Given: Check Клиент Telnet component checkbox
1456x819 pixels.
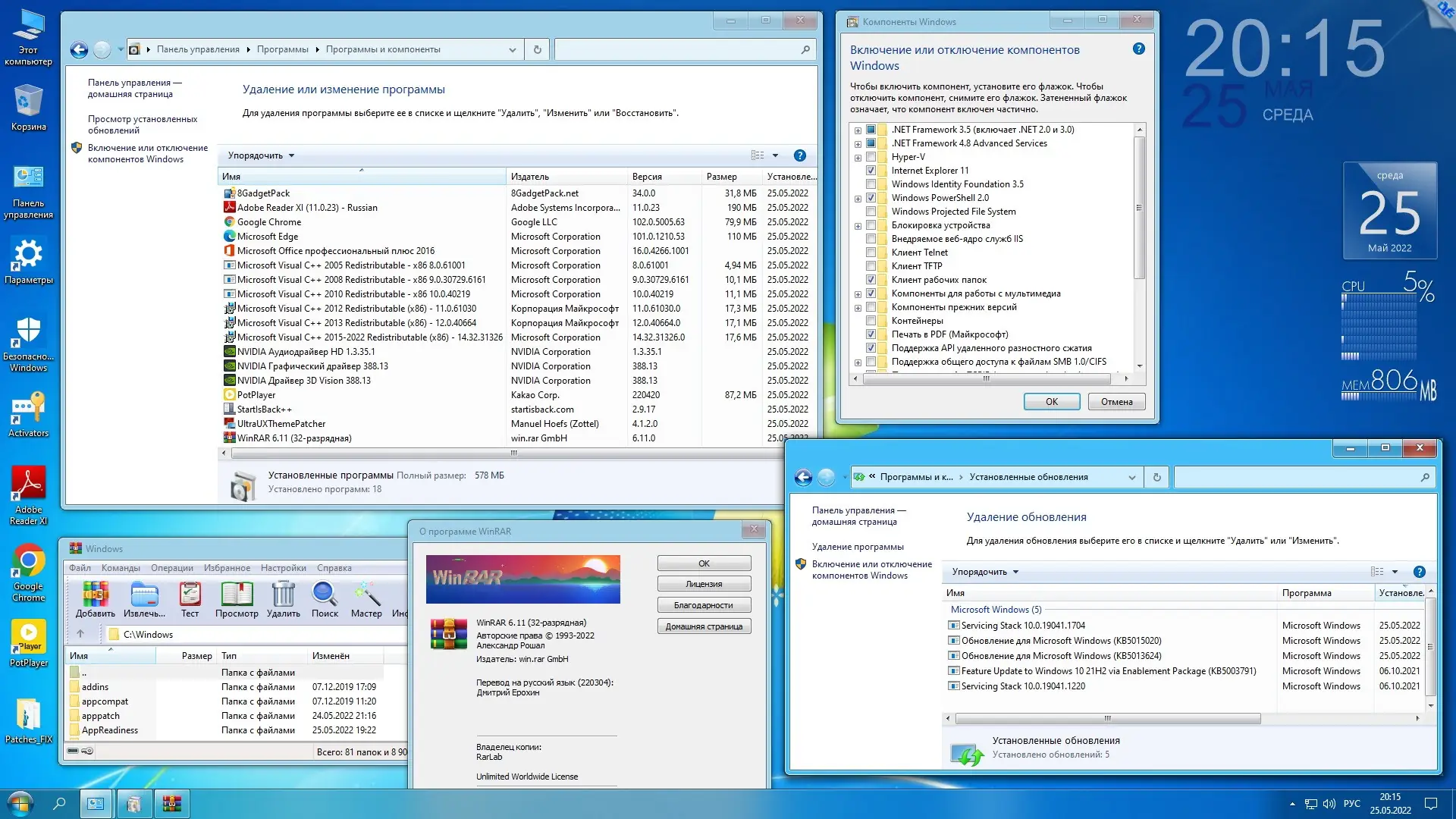Looking at the screenshot, I should pyautogui.click(x=871, y=253).
